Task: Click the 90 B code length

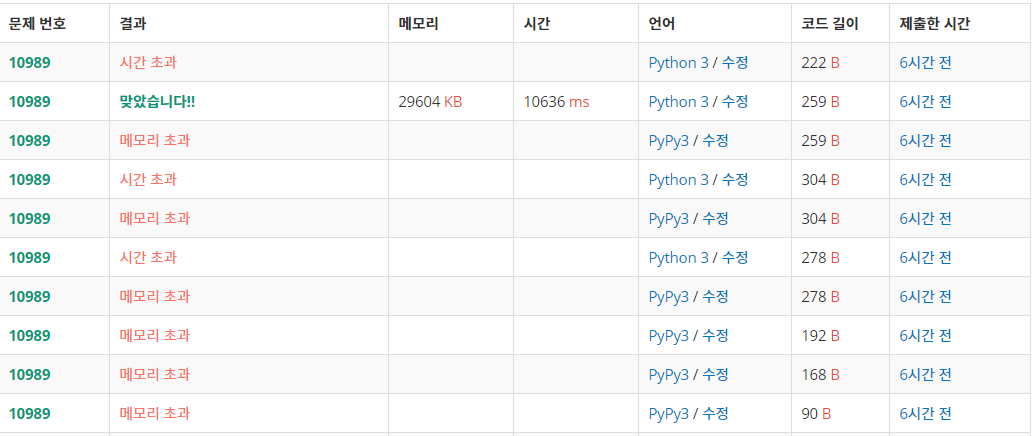Action: (816, 414)
